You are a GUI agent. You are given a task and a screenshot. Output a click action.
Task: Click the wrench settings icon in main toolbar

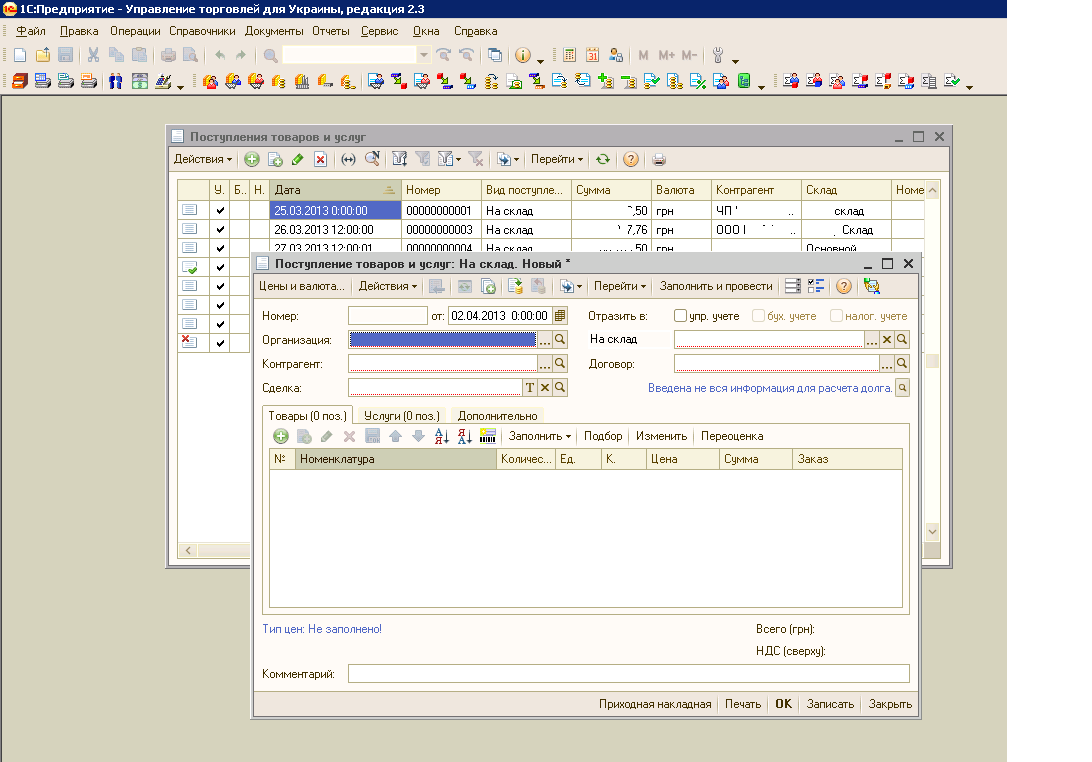(718, 55)
